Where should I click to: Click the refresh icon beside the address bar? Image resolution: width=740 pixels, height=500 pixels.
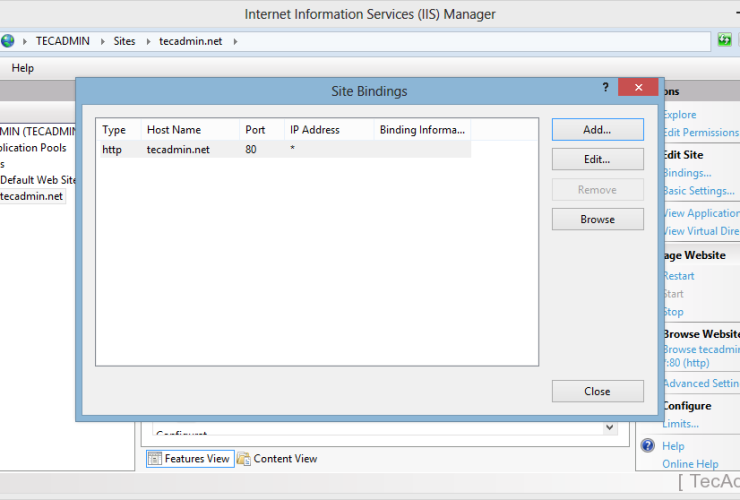tap(725, 41)
